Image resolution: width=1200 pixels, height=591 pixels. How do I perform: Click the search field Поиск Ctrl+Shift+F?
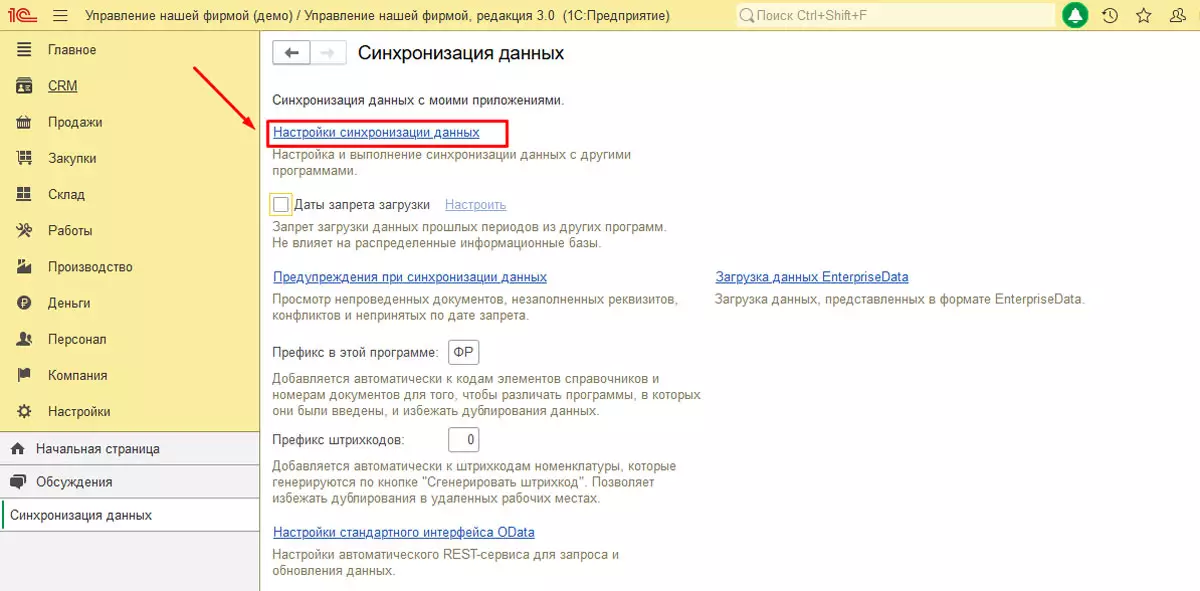[x=895, y=16]
